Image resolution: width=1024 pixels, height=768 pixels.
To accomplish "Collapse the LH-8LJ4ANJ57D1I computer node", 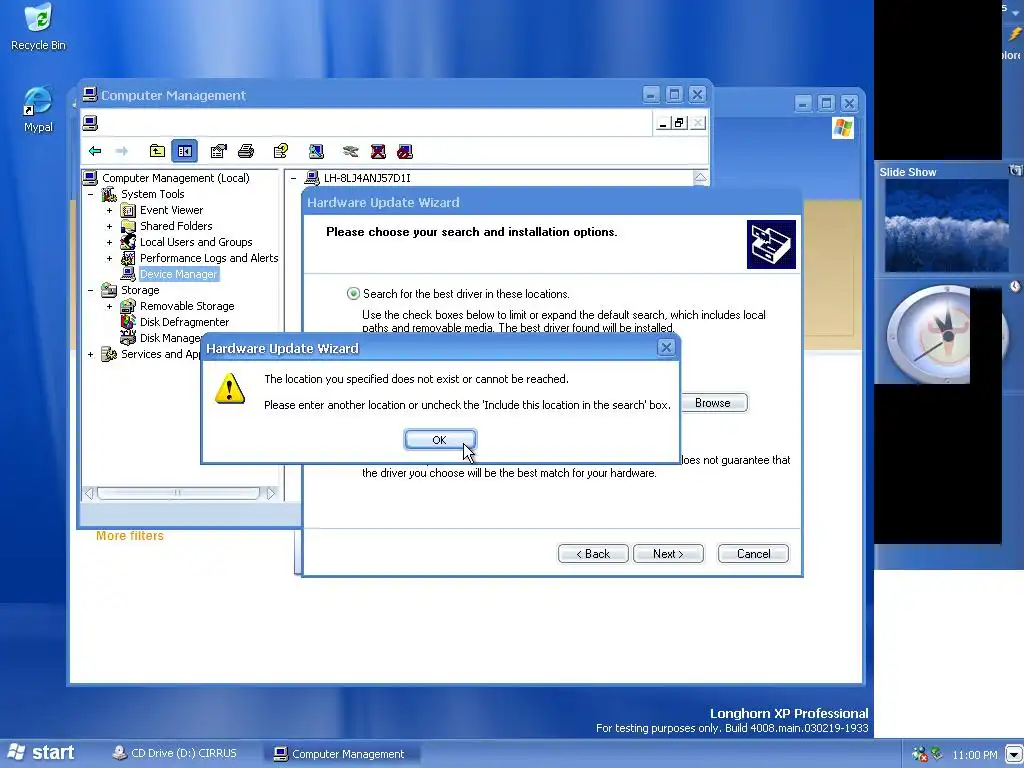I will coord(294,178).
